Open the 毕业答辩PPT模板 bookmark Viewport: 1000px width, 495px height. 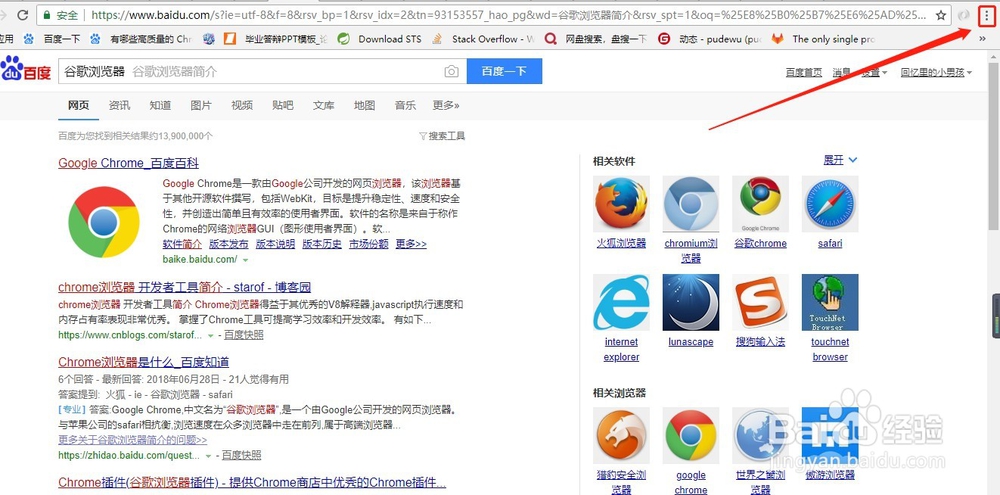point(276,39)
